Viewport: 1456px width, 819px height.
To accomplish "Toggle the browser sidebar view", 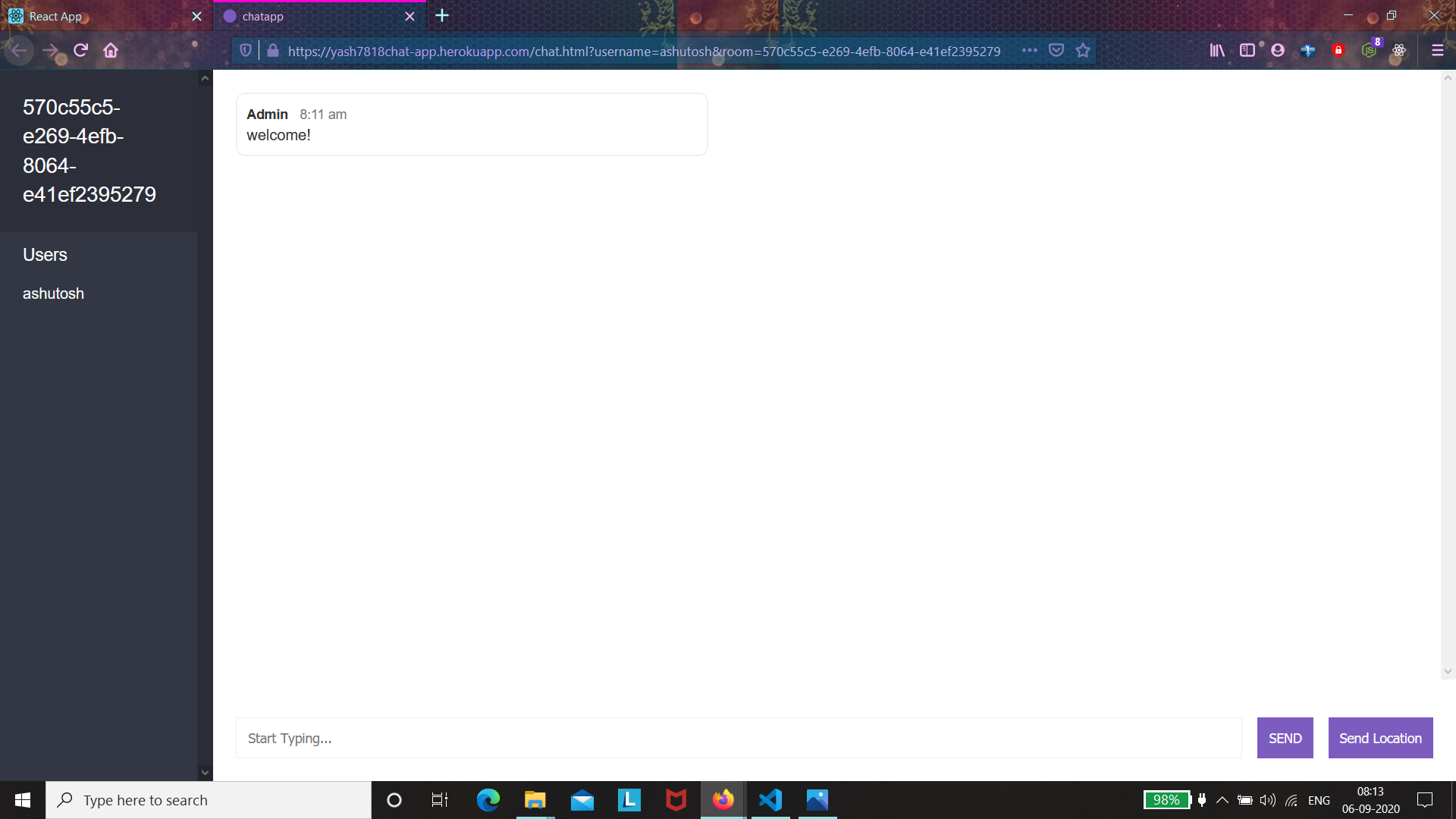I will 1247,51.
